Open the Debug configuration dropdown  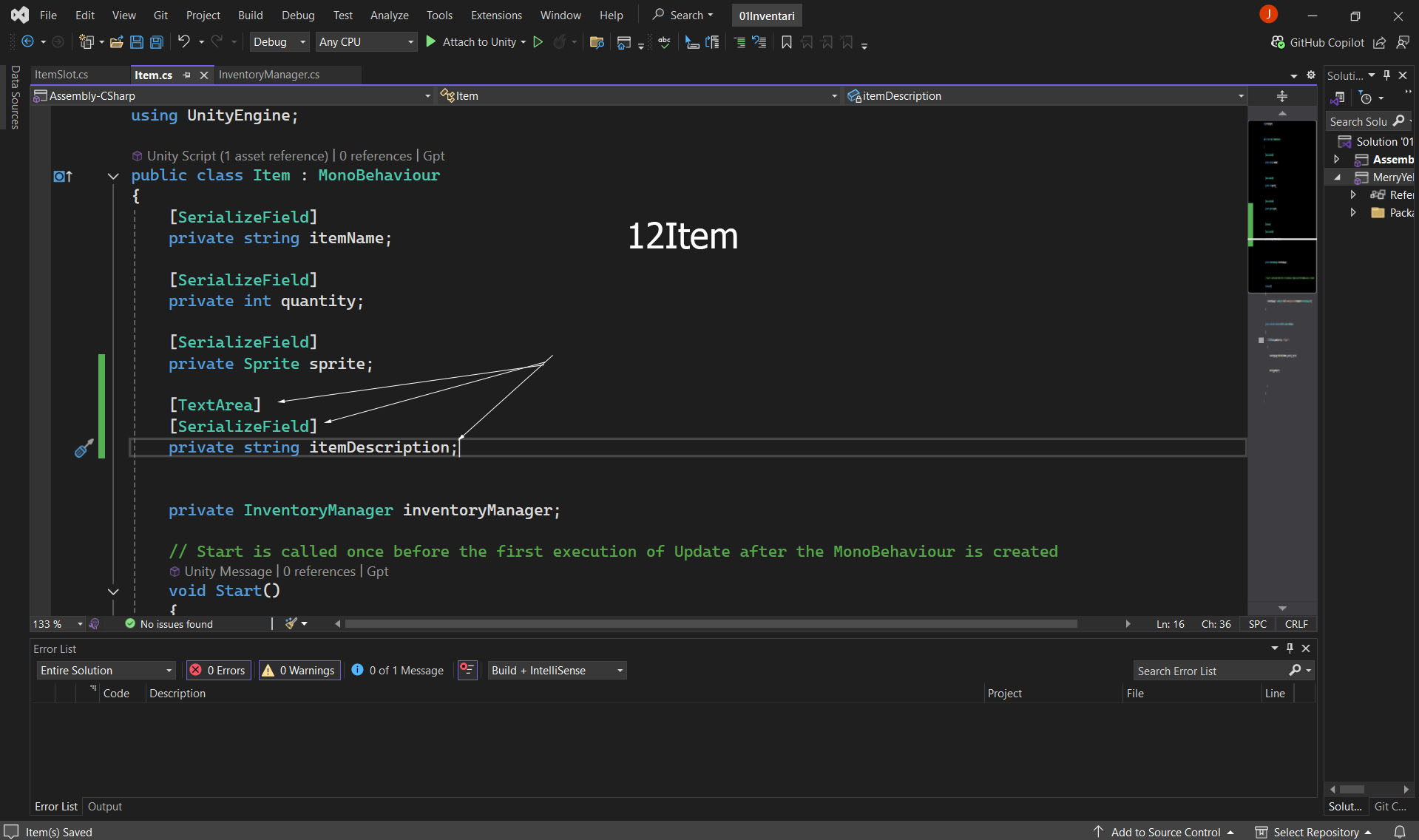click(280, 42)
